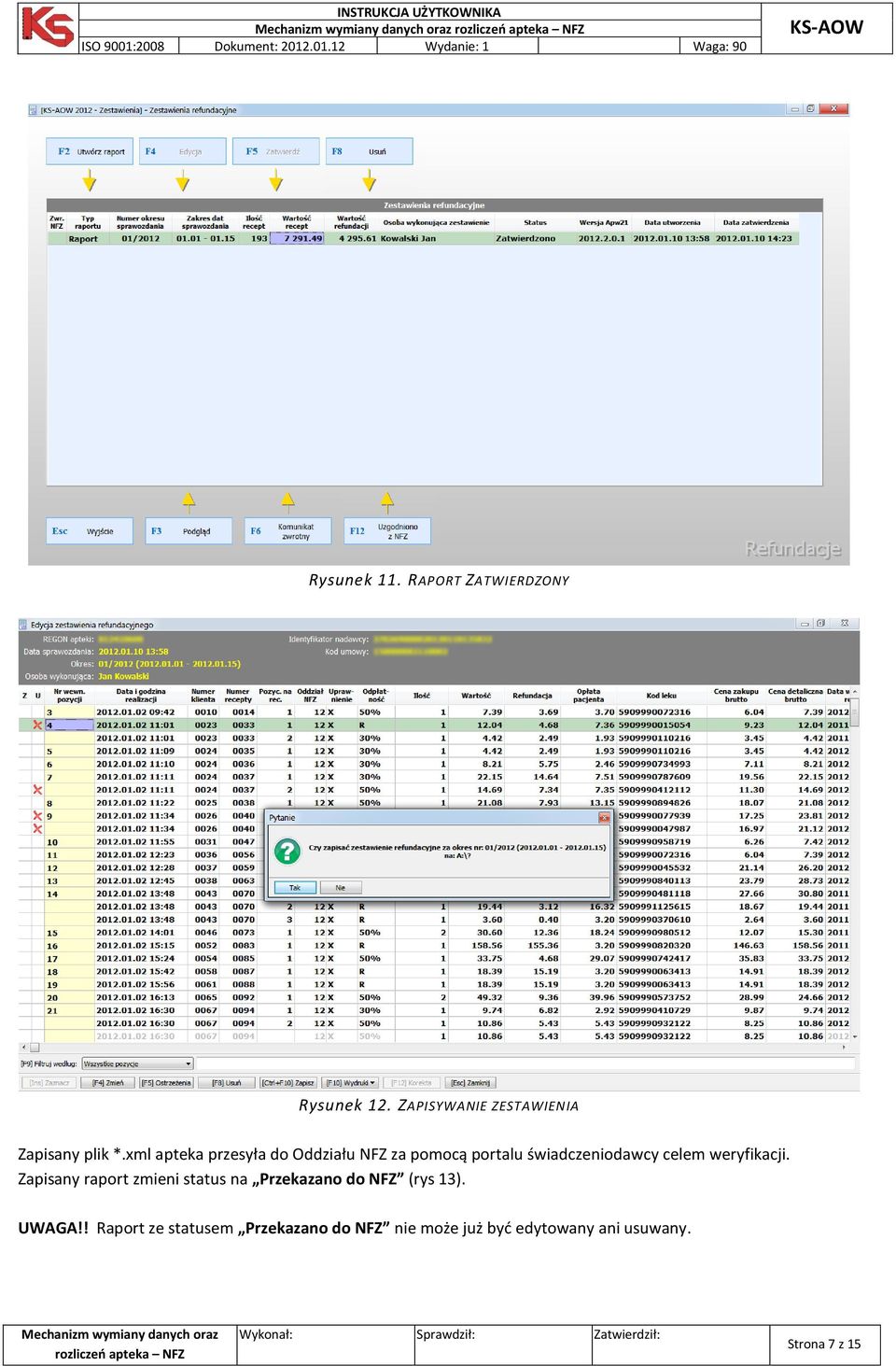Select the F4 Edycja button
The height and width of the screenshot is (1366, 896).
coord(183,151)
